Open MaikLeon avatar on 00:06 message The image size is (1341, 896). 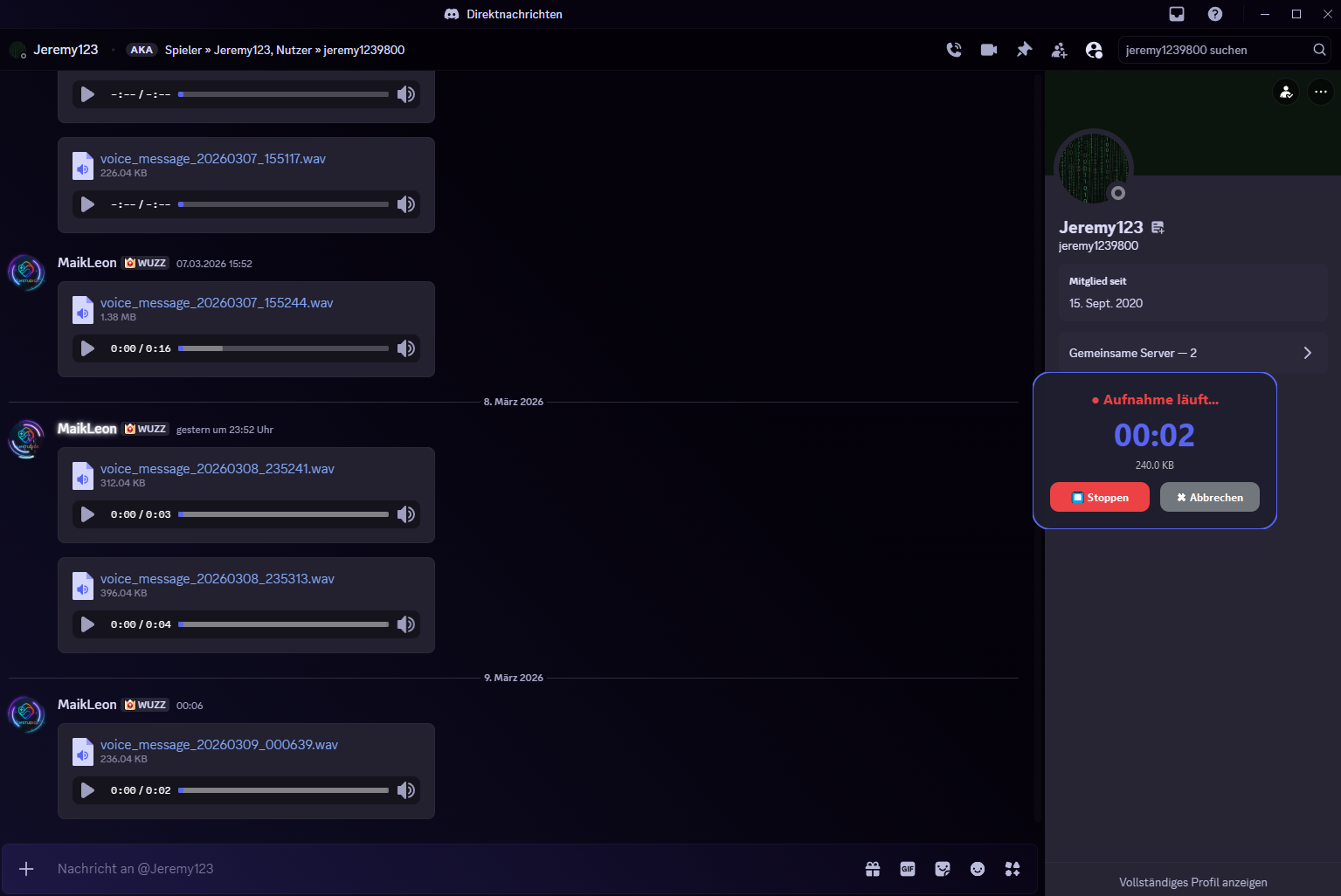coord(26,714)
